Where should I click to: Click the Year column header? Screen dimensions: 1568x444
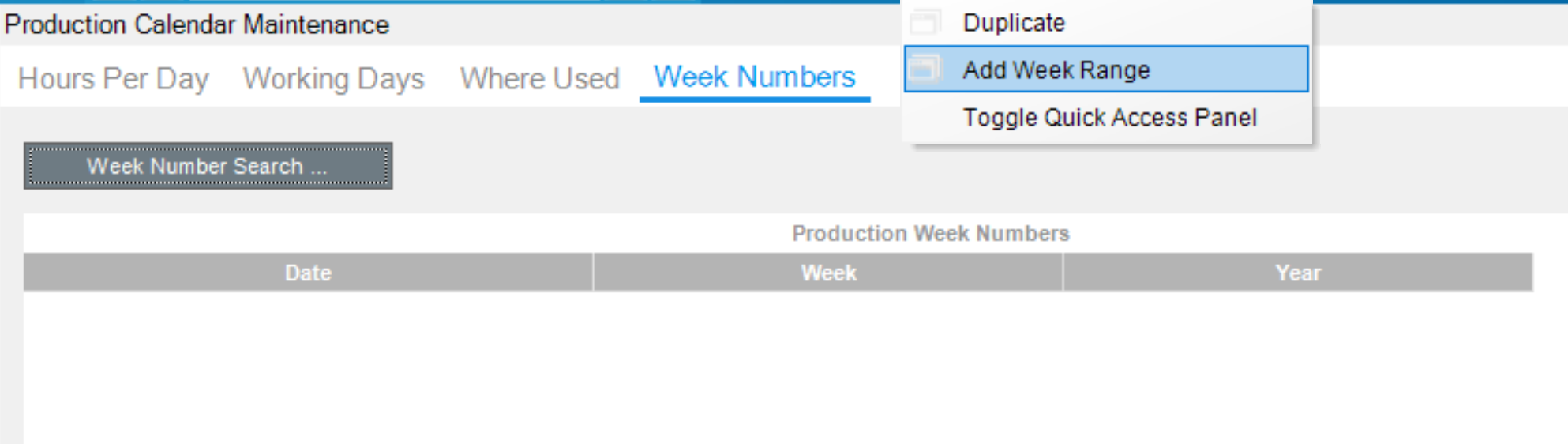[x=1298, y=273]
